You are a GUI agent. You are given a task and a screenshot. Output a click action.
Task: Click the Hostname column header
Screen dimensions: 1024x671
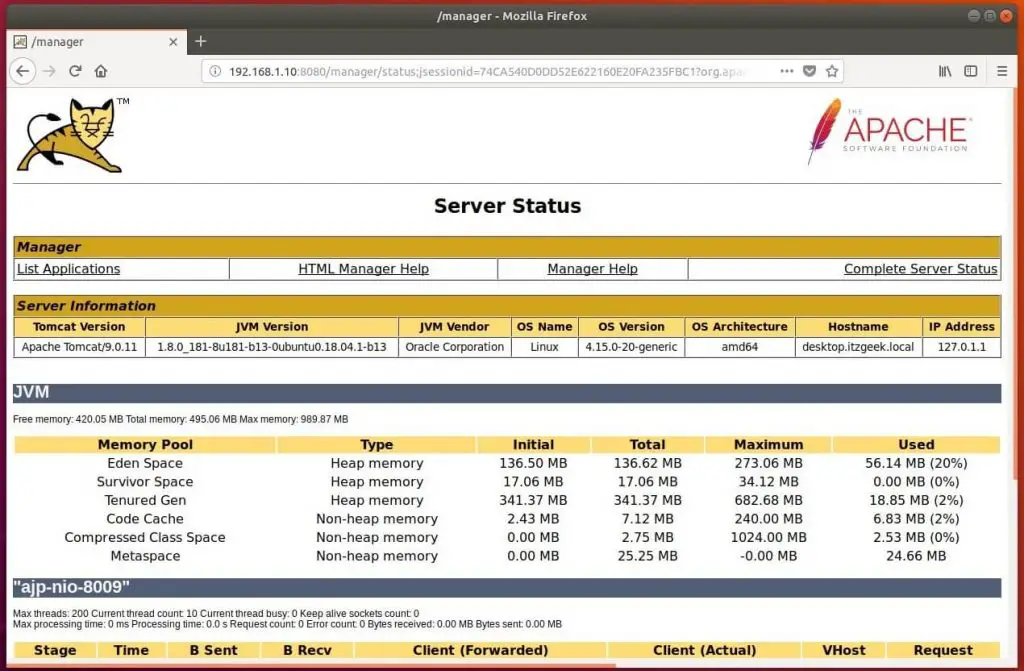(858, 327)
